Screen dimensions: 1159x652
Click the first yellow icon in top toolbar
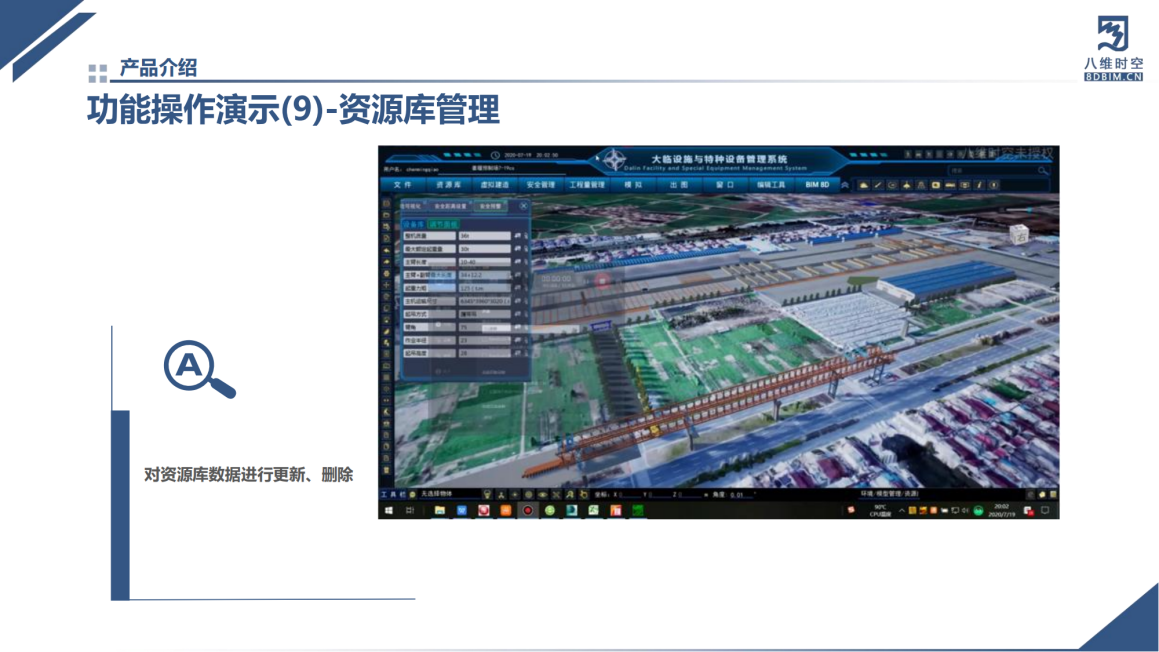pos(862,185)
